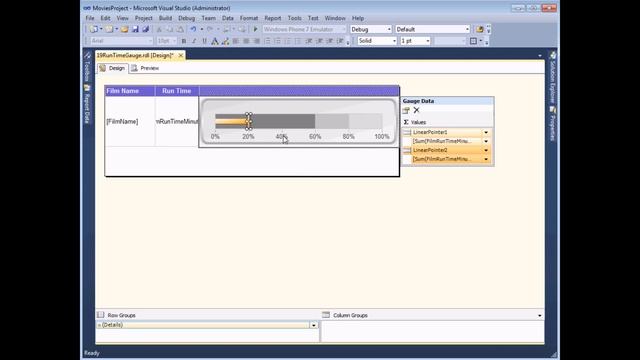Expand first Sum(FilmRunTimeMinu field dropdown
Screen dimensions: 640x360
click(486, 141)
